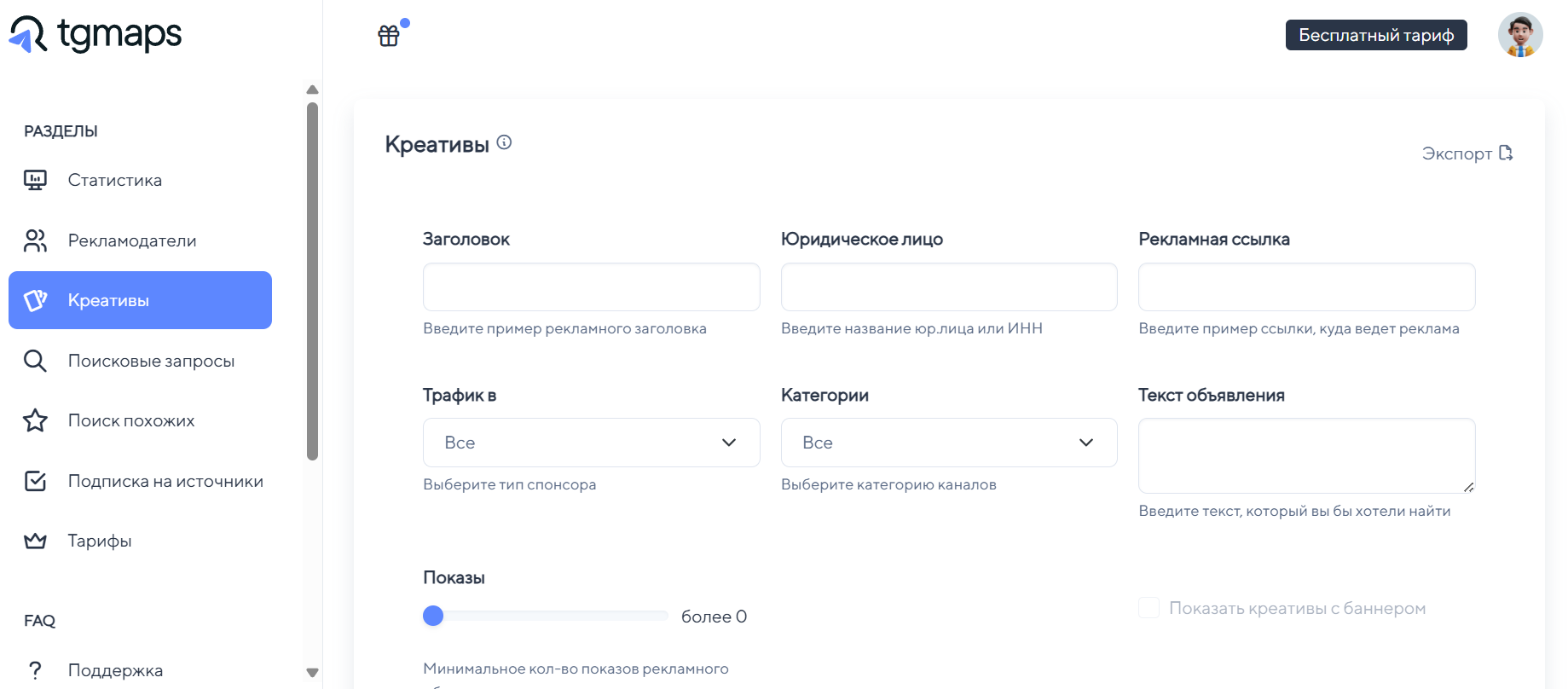Click the Креативы banknotes icon
This screenshot has height=689, width=1568.
[x=35, y=300]
